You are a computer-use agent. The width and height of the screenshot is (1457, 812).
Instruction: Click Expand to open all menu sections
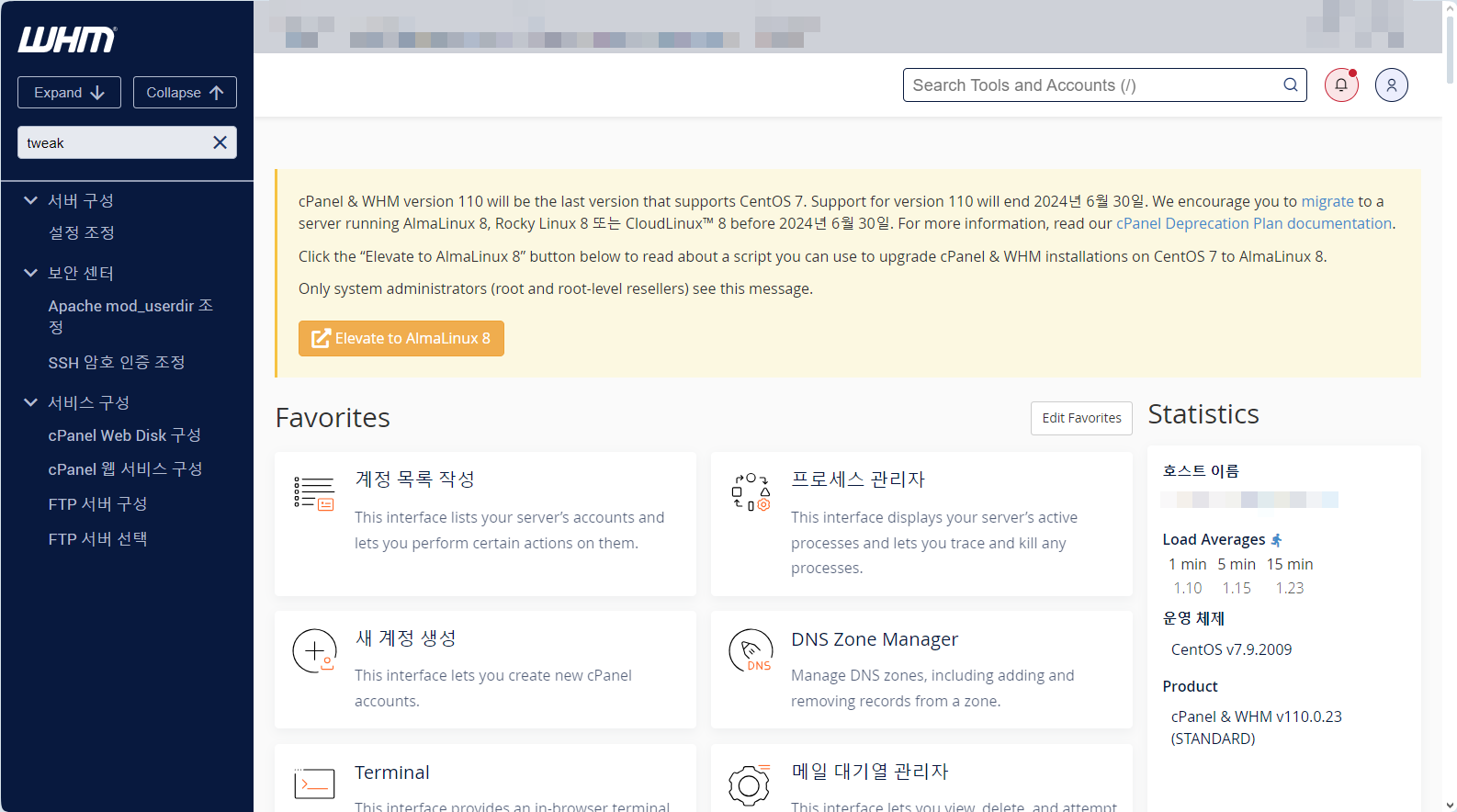coord(69,93)
